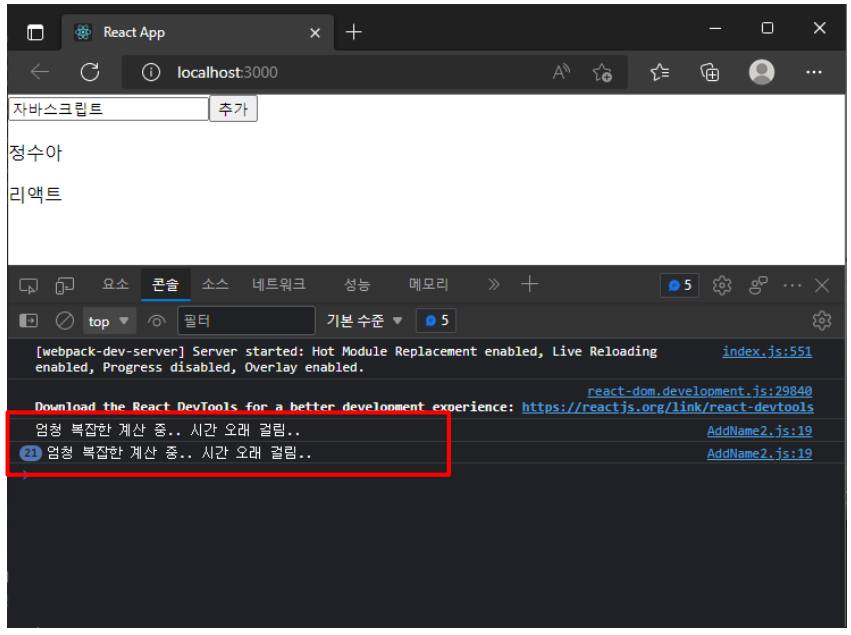
Task: Open the vertical tabs panel icon
Action: click(35, 33)
